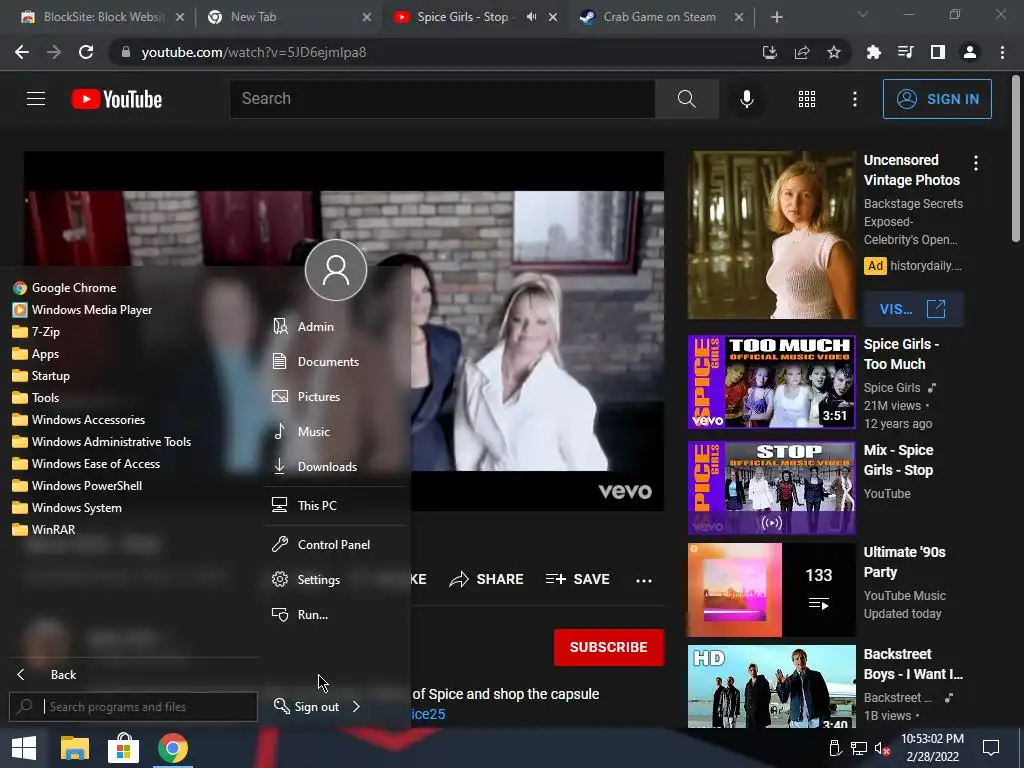Click the YouTube search magnifier button
Screen dimensions: 1024x768
coord(686,99)
